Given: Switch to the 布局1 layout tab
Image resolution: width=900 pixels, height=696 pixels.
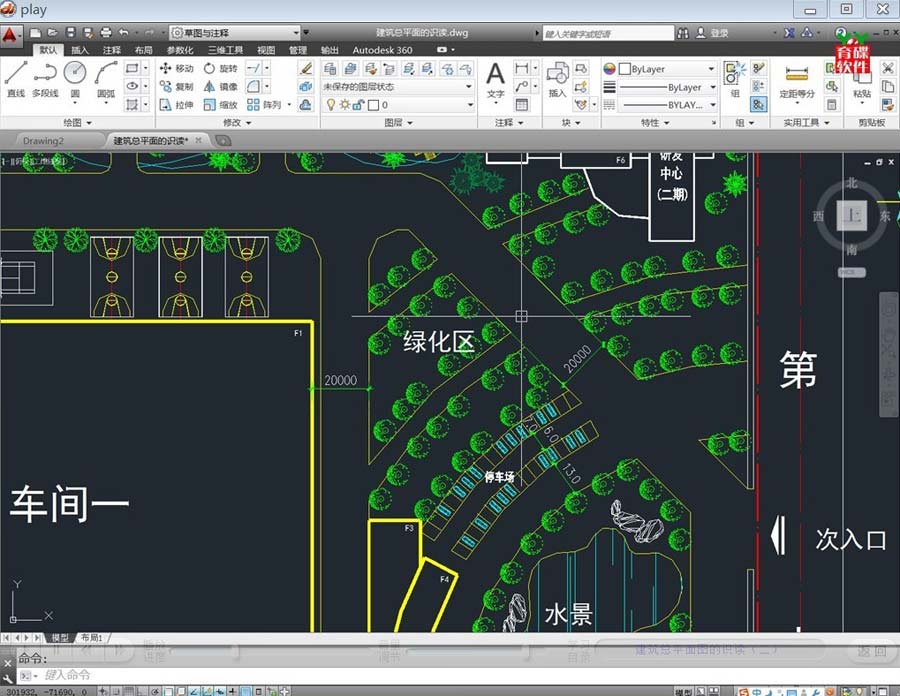Looking at the screenshot, I should pyautogui.click(x=90, y=637).
